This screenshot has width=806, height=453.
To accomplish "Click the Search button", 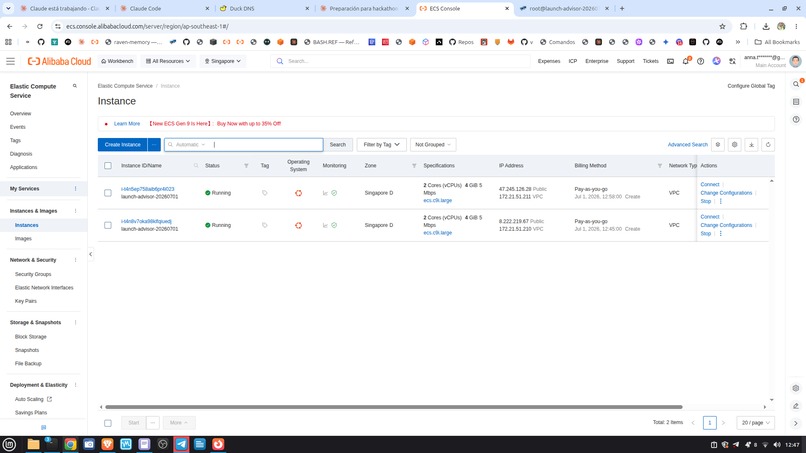I will [x=338, y=144].
